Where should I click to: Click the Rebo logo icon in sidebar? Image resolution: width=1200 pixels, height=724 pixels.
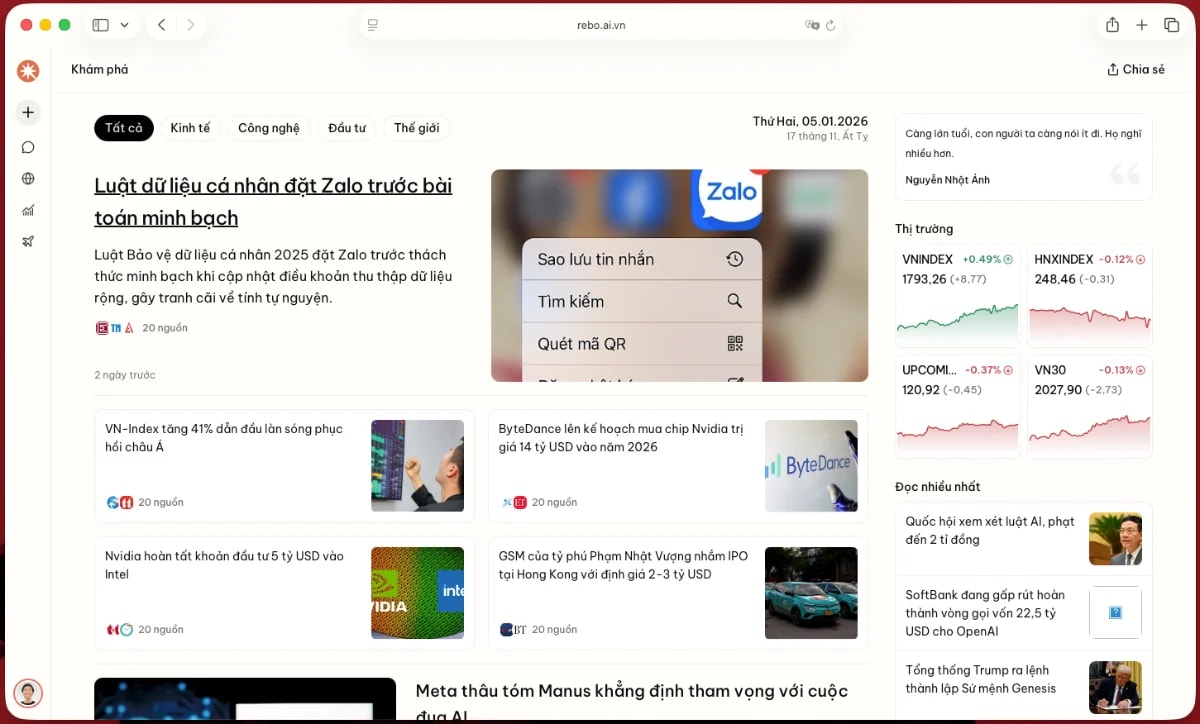click(28, 71)
